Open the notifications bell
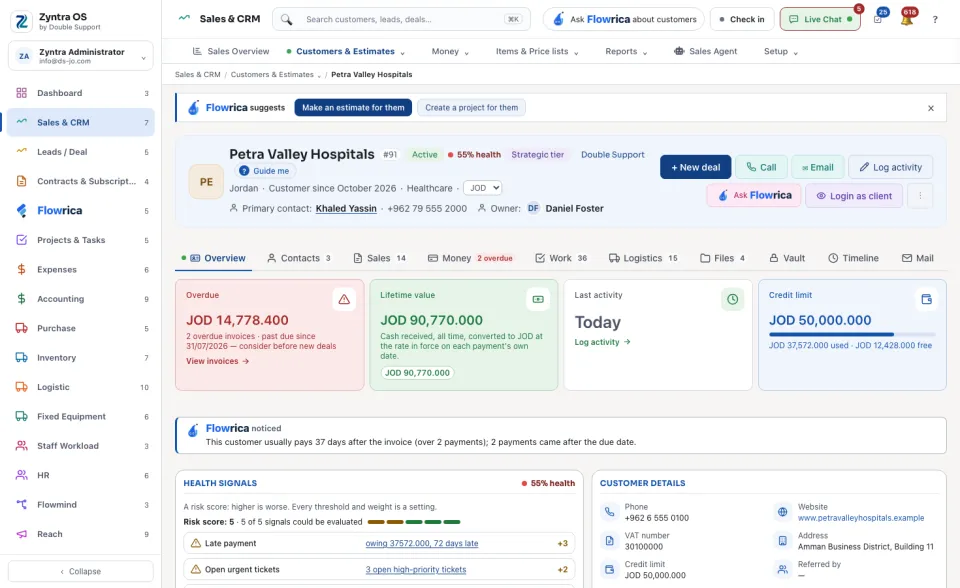 pyautogui.click(x=907, y=20)
